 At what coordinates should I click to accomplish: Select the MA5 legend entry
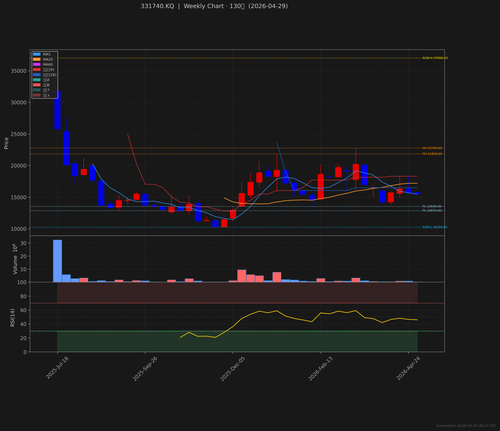pyautogui.click(x=42, y=54)
